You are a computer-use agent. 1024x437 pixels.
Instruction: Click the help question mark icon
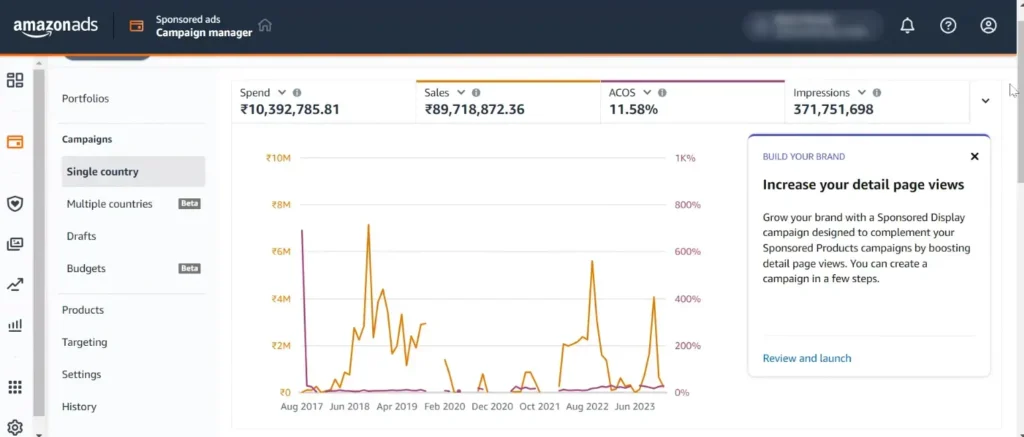click(x=948, y=26)
